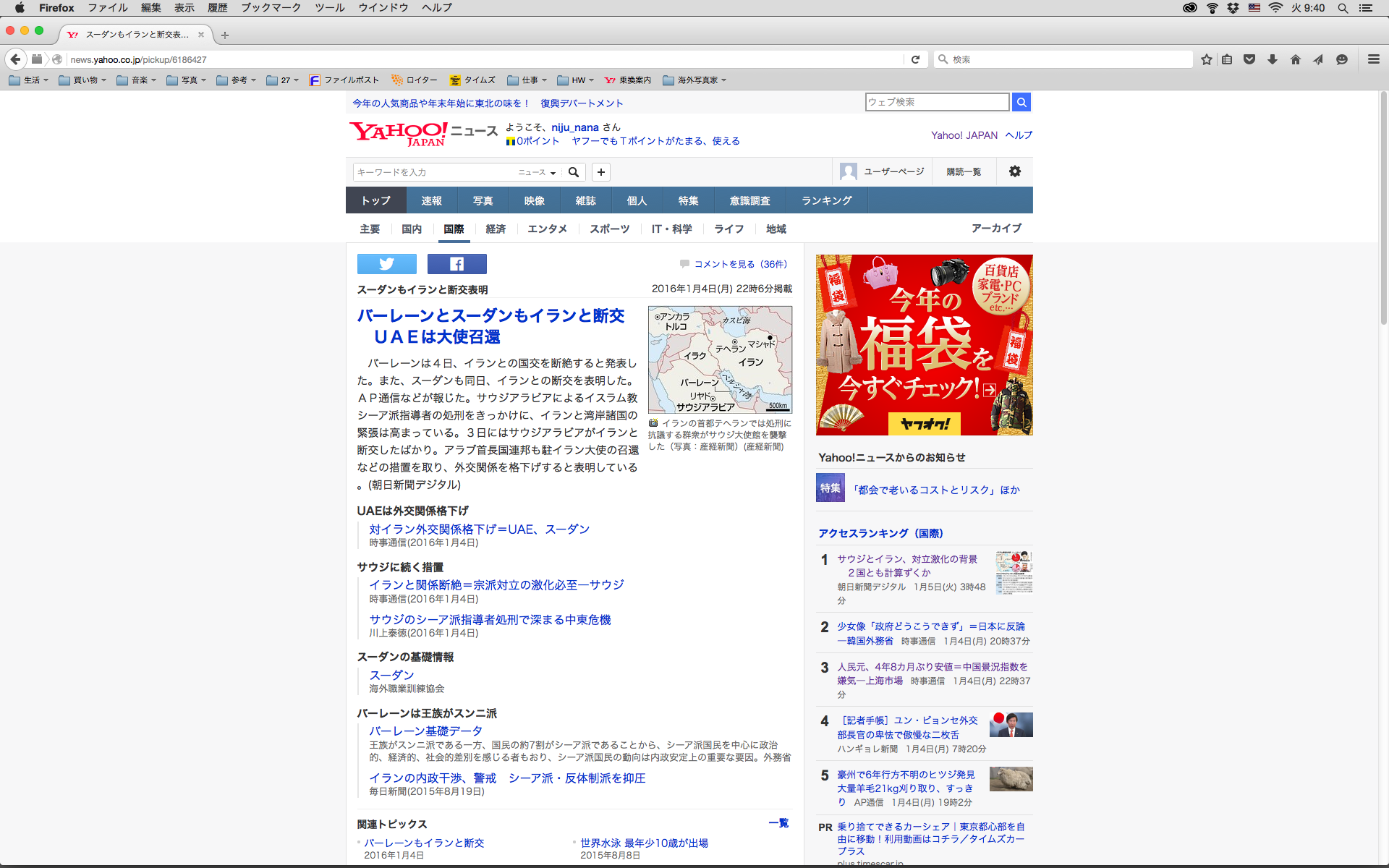Open the Firefox hamburger menu
This screenshot has height=868, width=1389.
click(1373, 59)
